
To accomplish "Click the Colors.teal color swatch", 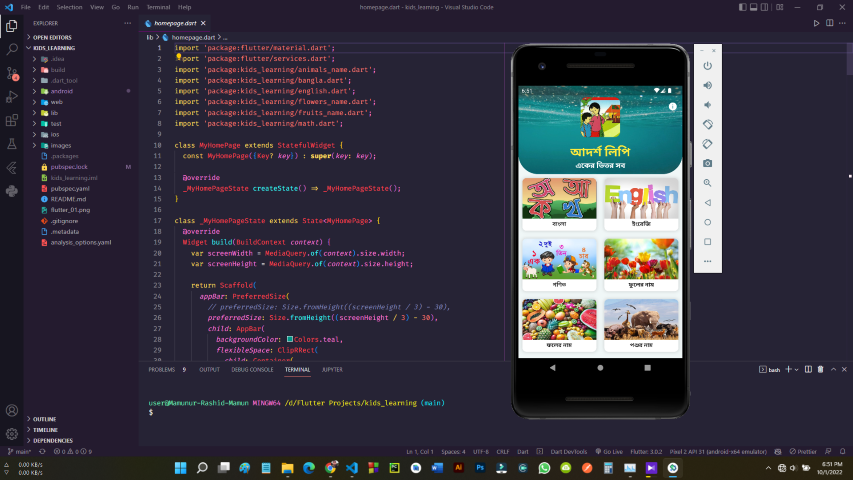I will click(290, 339).
